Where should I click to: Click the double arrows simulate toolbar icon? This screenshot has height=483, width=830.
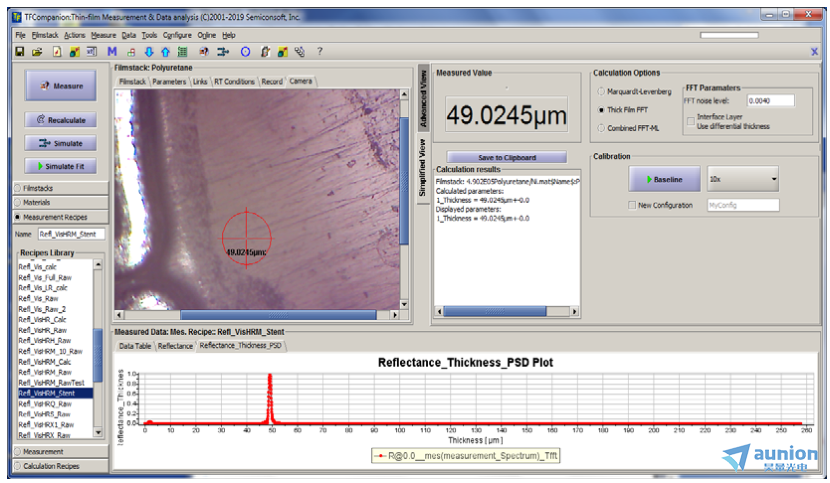tap(223, 52)
